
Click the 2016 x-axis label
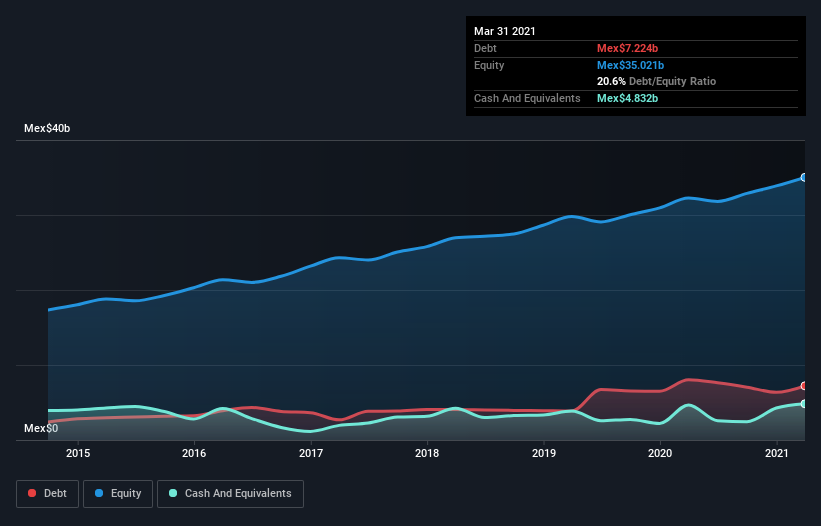(194, 453)
